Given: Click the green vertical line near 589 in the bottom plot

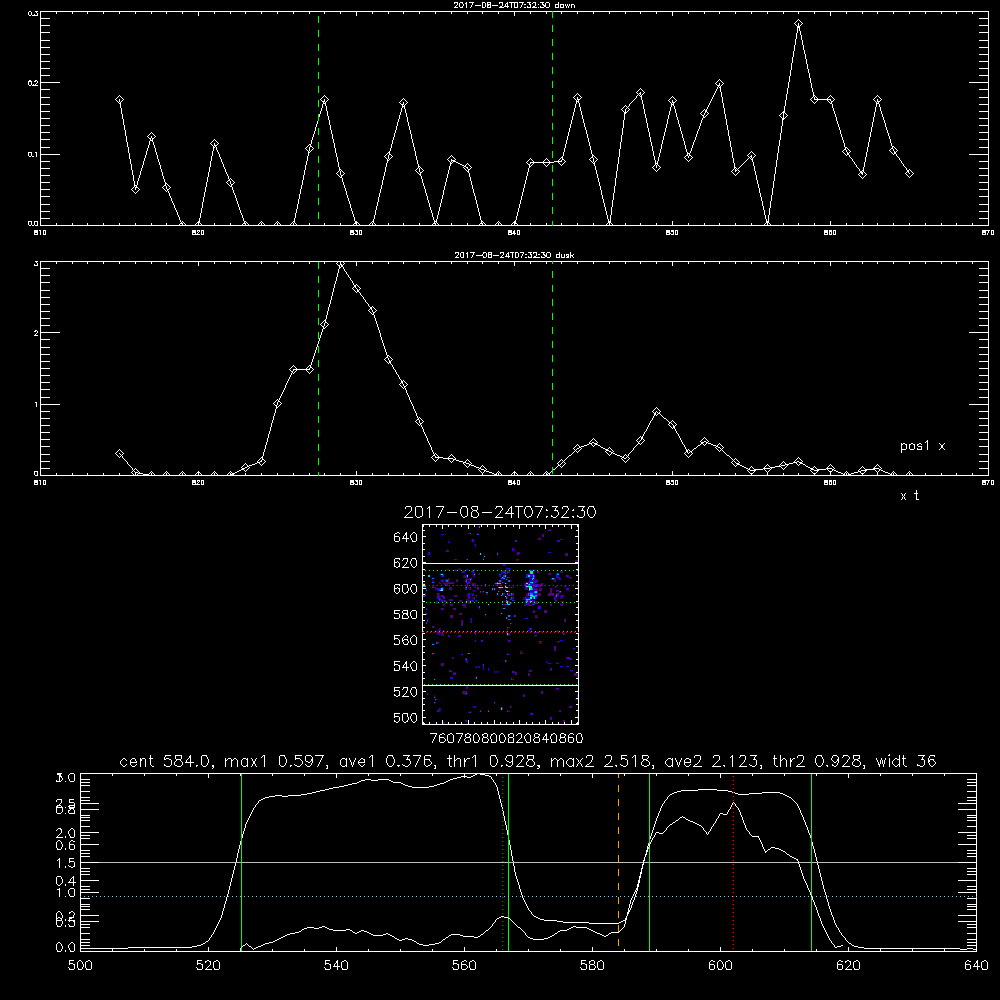Looking at the screenshot, I should tap(649, 862).
